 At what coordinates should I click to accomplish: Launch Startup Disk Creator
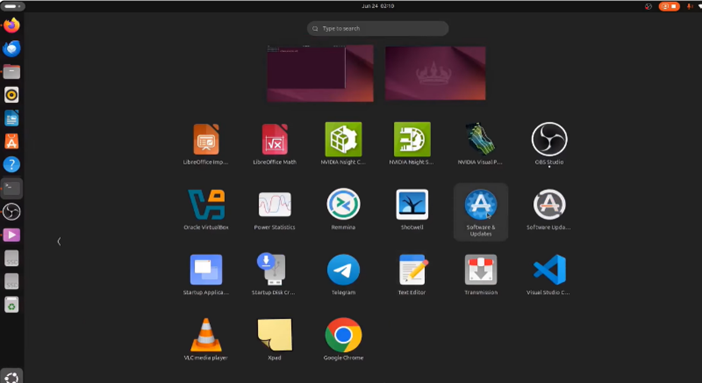(x=274, y=275)
